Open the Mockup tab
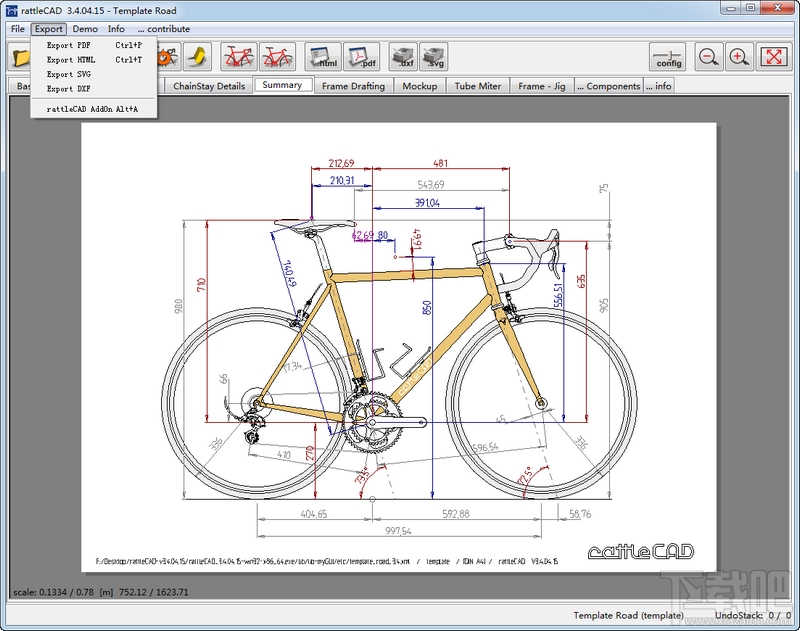The image size is (800, 631). (419, 86)
